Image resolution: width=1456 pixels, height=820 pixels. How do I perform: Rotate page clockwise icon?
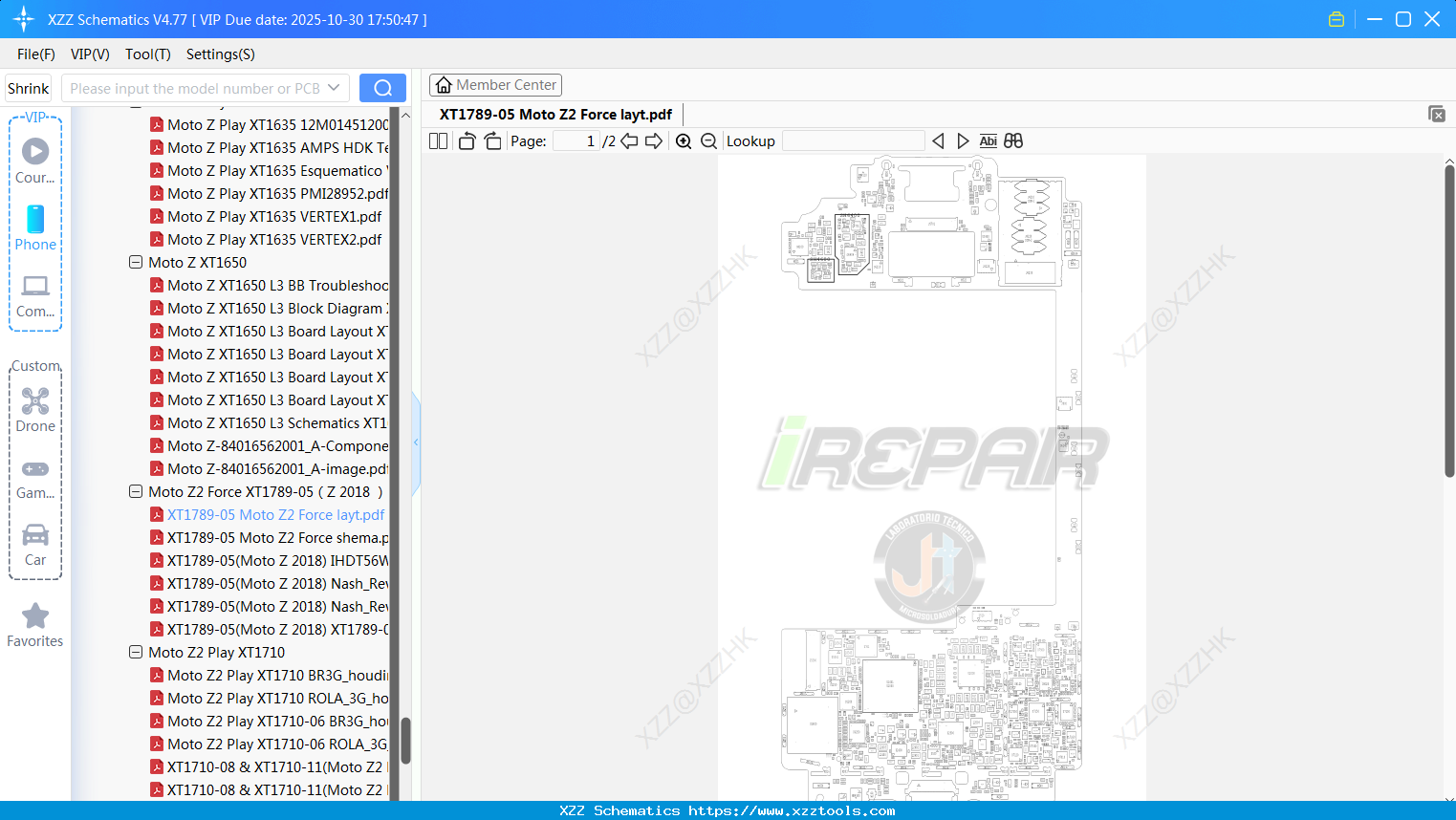[x=492, y=140]
